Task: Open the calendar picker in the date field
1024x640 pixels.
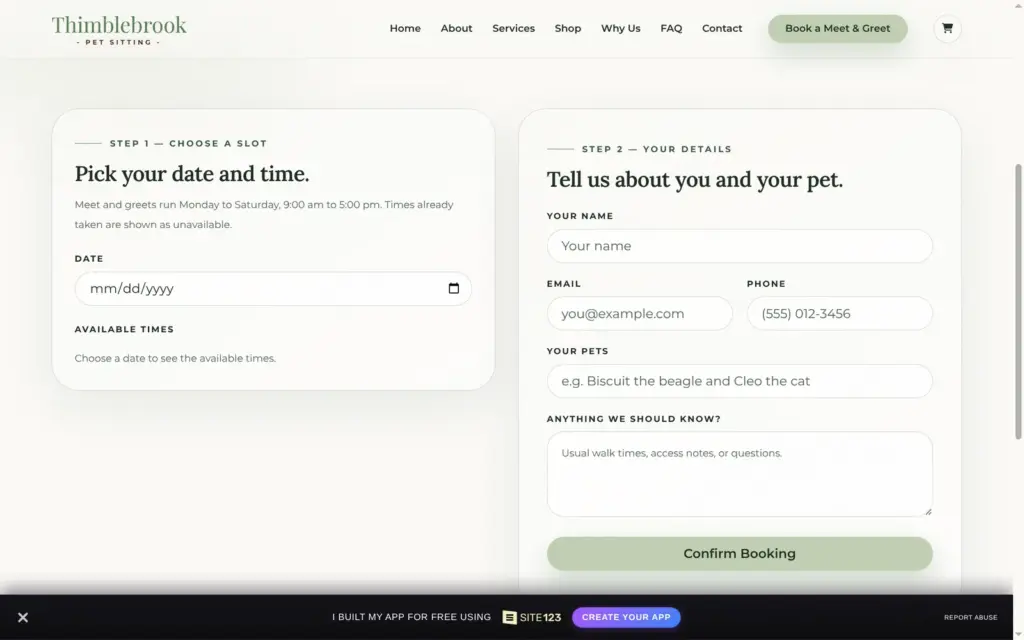Action: tap(454, 289)
